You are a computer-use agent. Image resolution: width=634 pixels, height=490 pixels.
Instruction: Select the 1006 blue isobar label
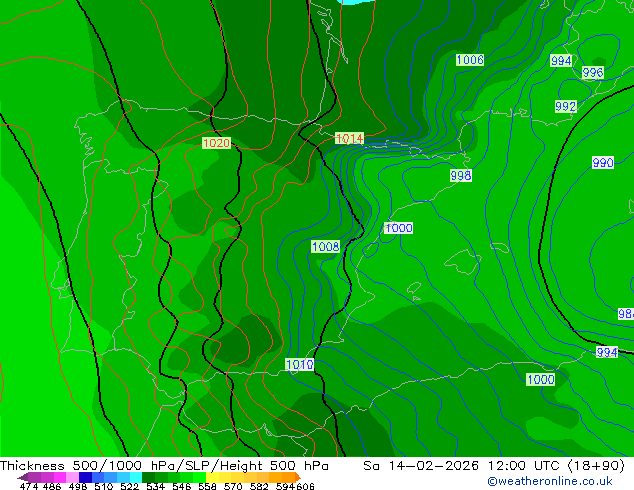(470, 60)
